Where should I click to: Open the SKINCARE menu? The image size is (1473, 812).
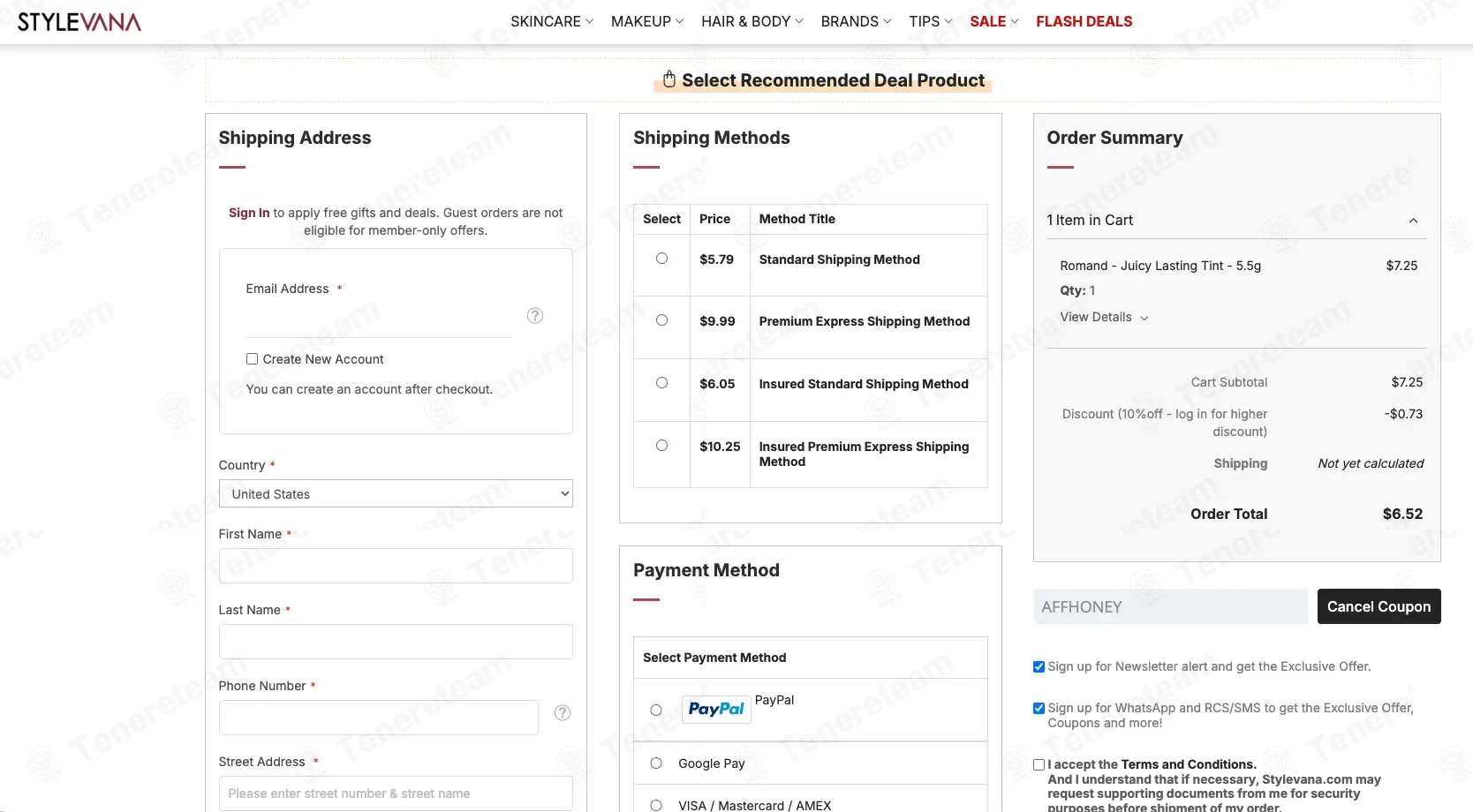[x=552, y=21]
